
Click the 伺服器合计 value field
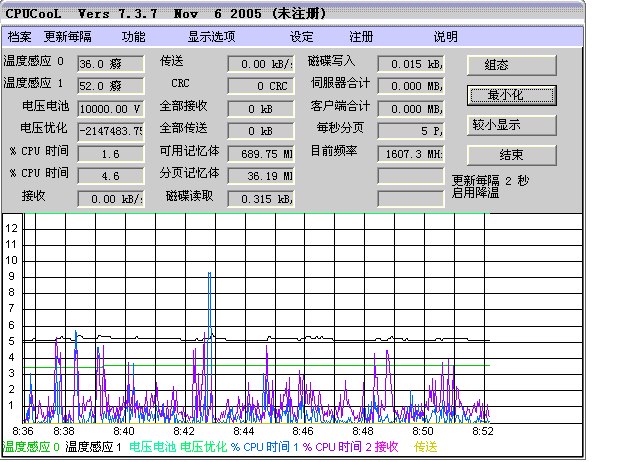coord(411,86)
